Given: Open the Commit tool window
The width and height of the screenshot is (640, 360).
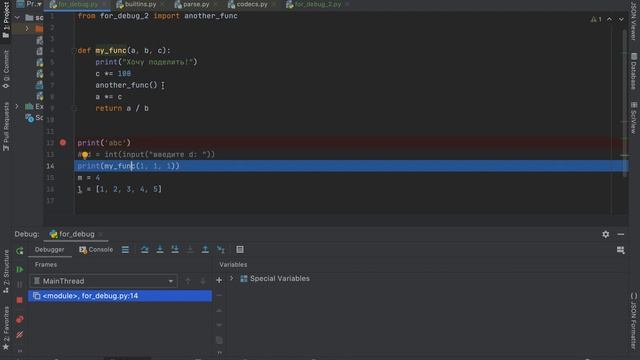Looking at the screenshot, I should point(6,69).
